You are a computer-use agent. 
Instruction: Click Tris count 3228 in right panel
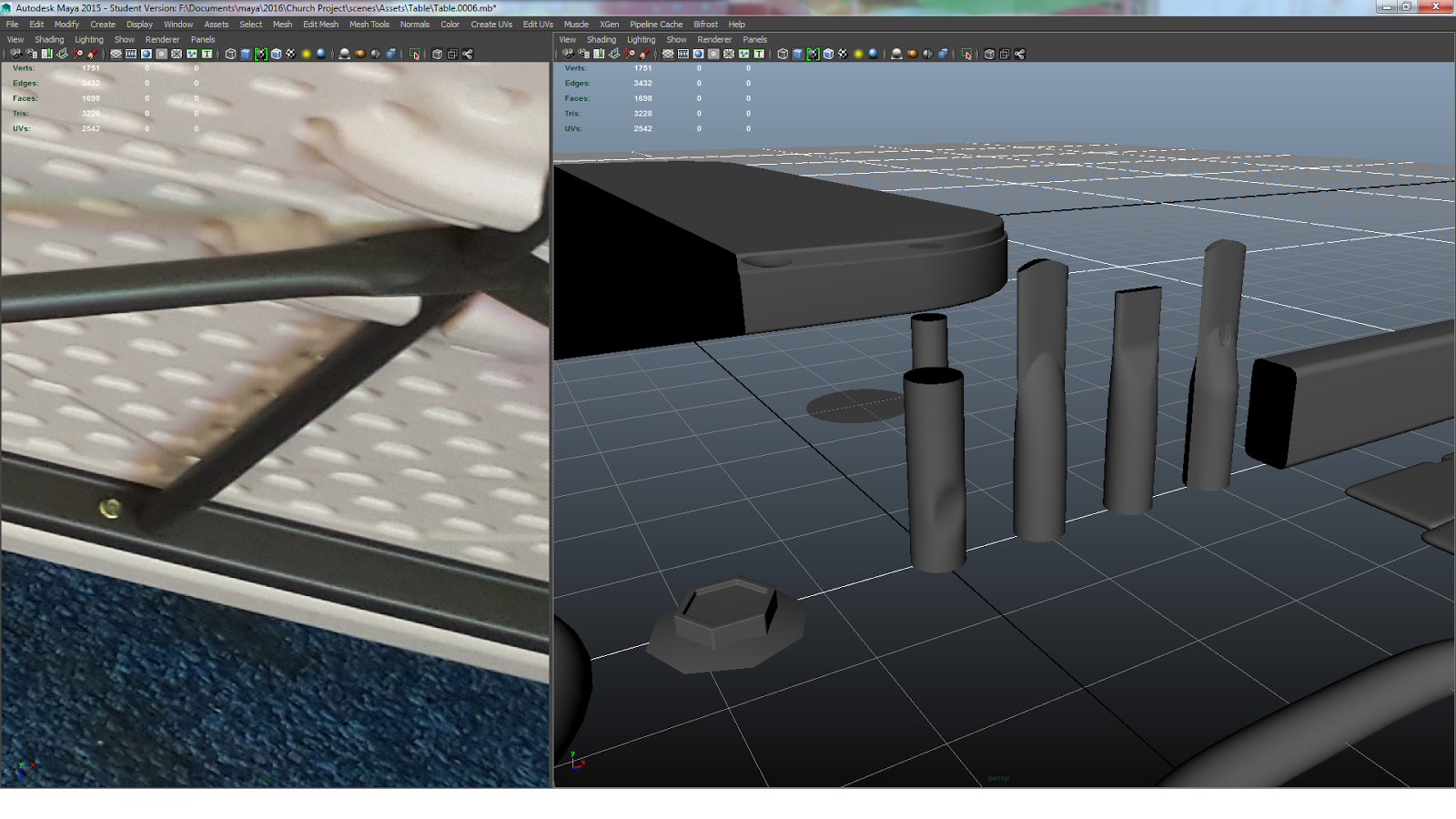(x=643, y=114)
